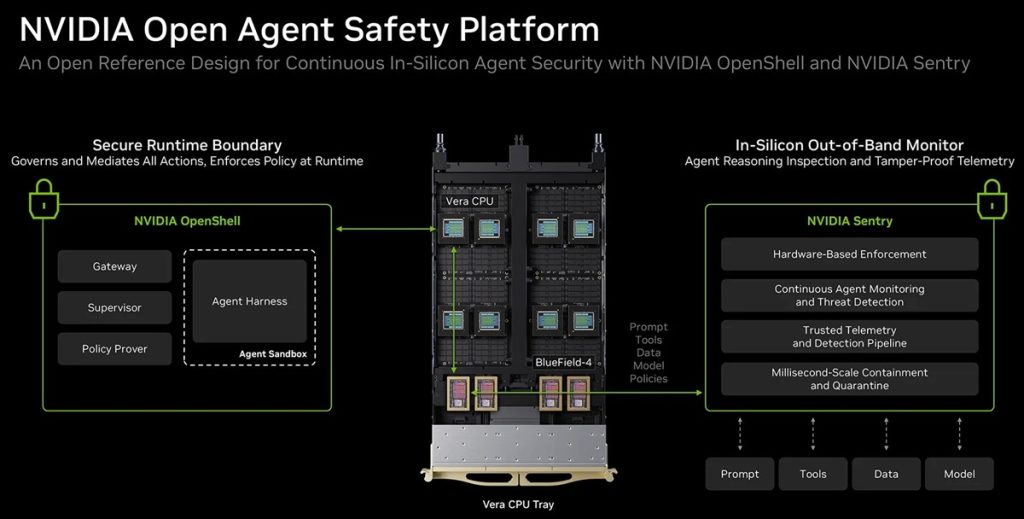The image size is (1024, 519).
Task: Click the In-Silicon Out-of-Band Monitor heading
Action: tap(850, 145)
